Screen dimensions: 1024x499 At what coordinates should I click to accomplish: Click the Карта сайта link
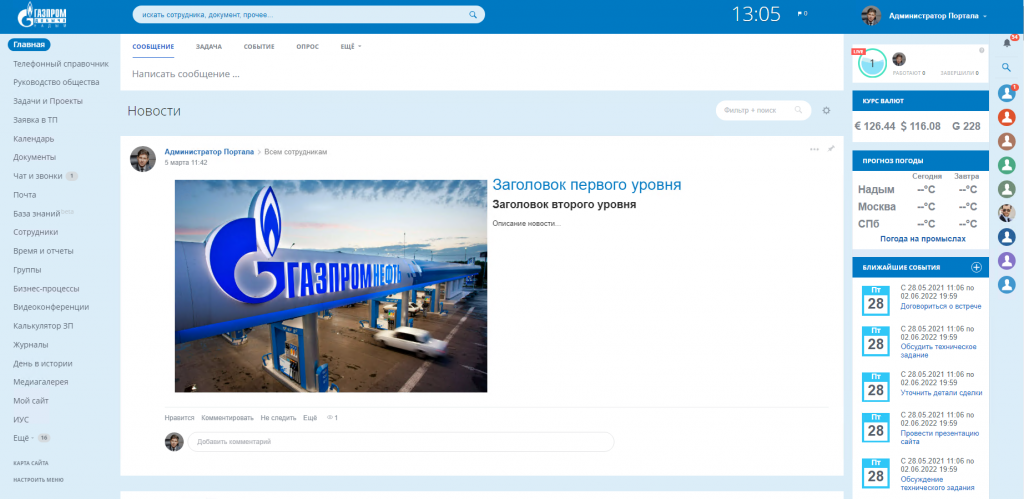tap(31, 463)
